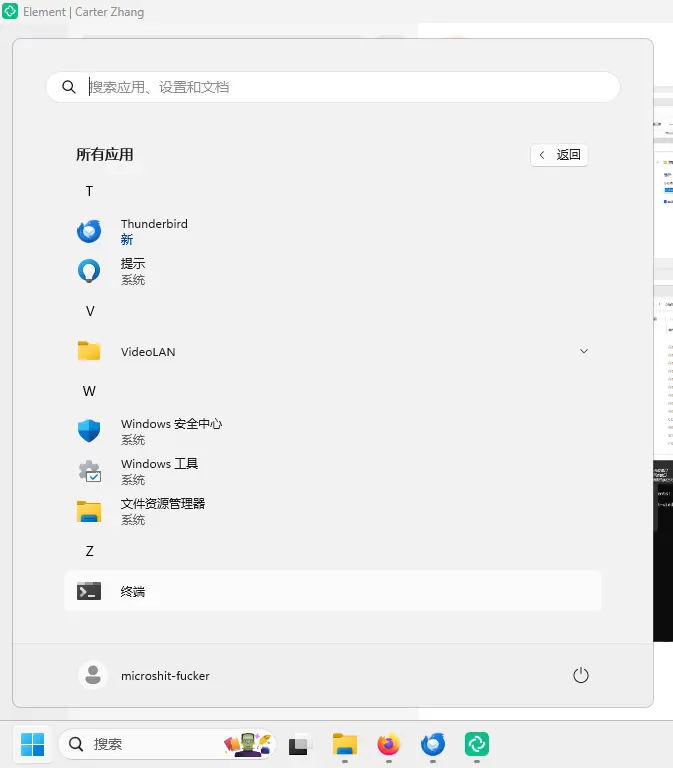Switch to Thunderbird in the taskbar

pos(433,744)
